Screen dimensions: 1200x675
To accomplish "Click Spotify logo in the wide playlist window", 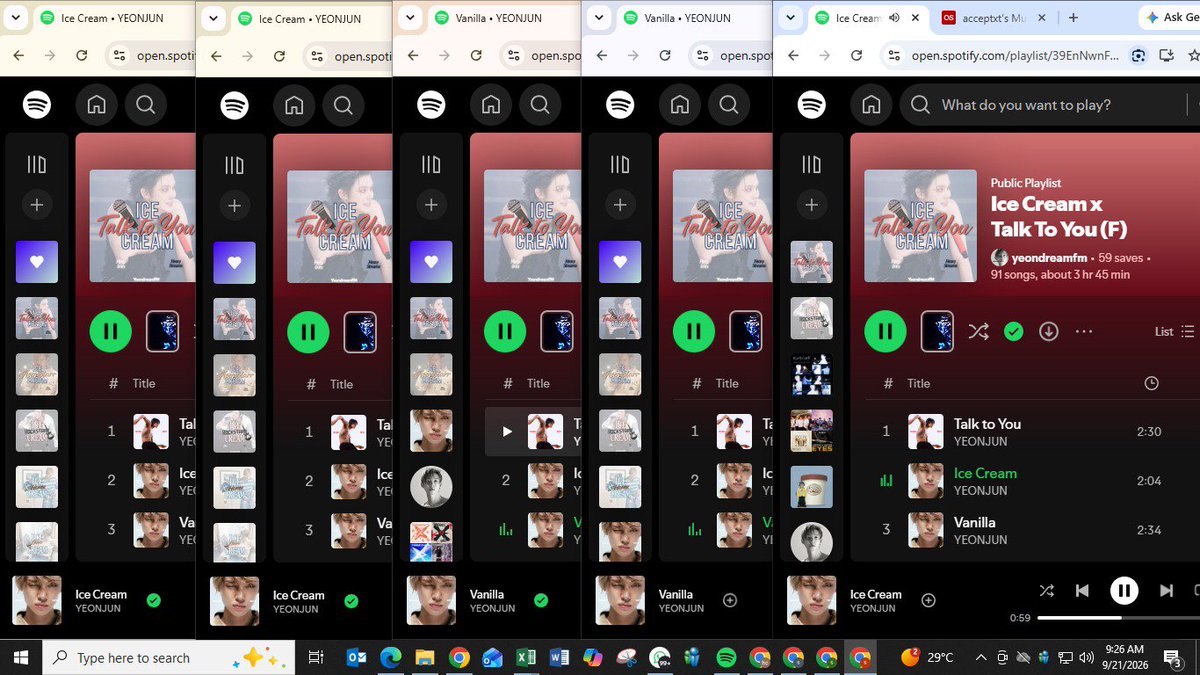I will coord(812,105).
